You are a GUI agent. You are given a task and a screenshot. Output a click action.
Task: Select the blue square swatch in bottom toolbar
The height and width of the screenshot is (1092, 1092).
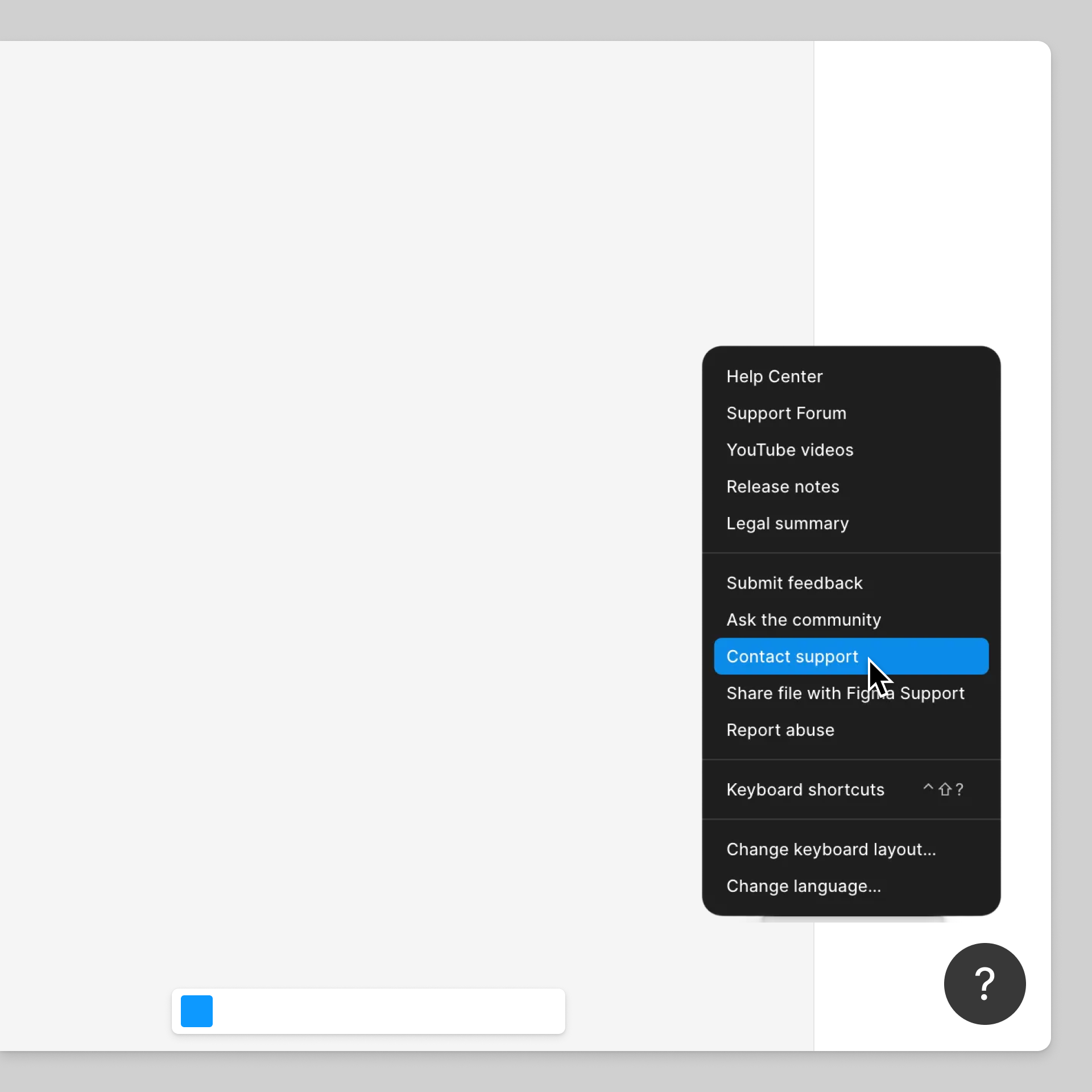[x=196, y=1011]
